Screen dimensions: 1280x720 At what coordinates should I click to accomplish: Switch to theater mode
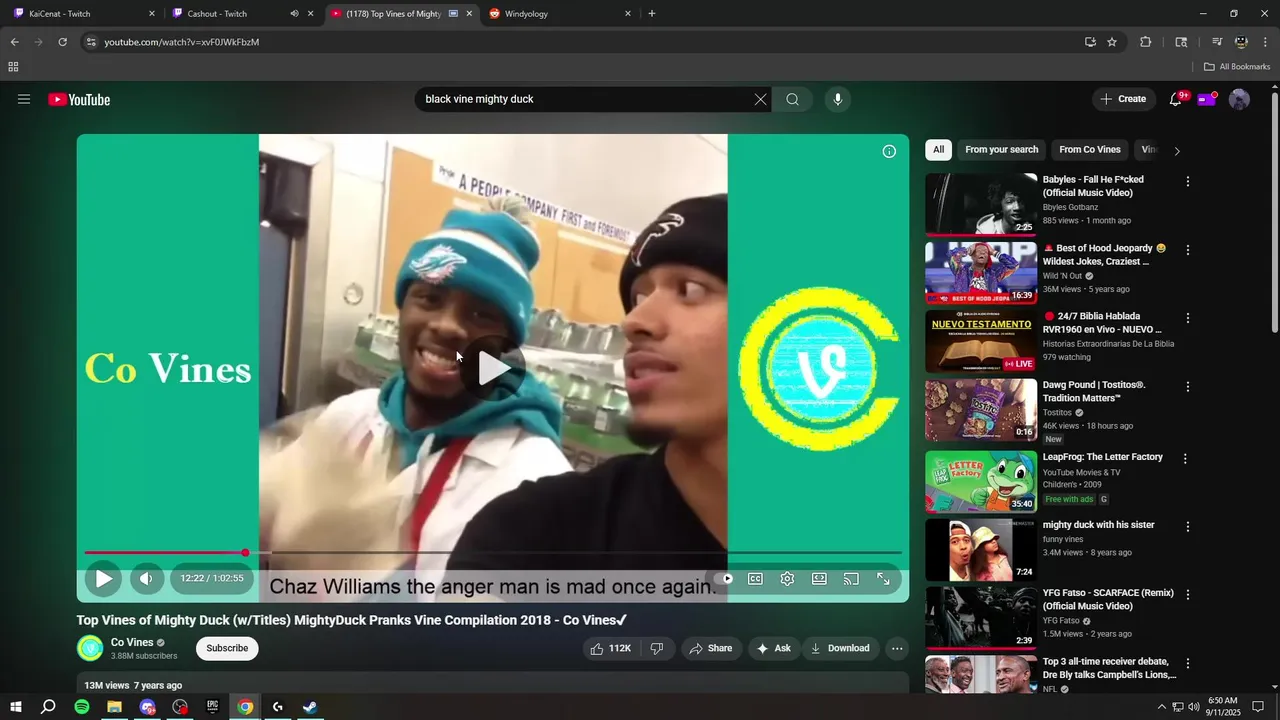point(819,578)
